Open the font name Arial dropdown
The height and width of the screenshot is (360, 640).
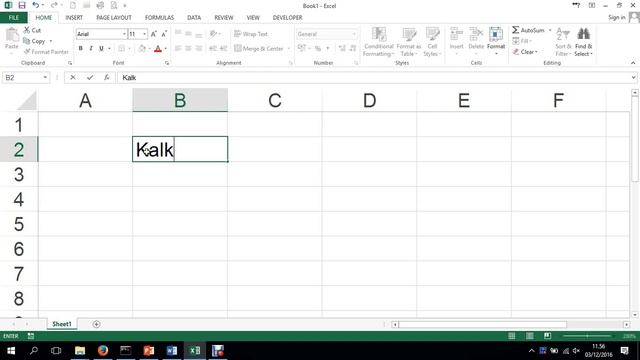[x=124, y=34]
